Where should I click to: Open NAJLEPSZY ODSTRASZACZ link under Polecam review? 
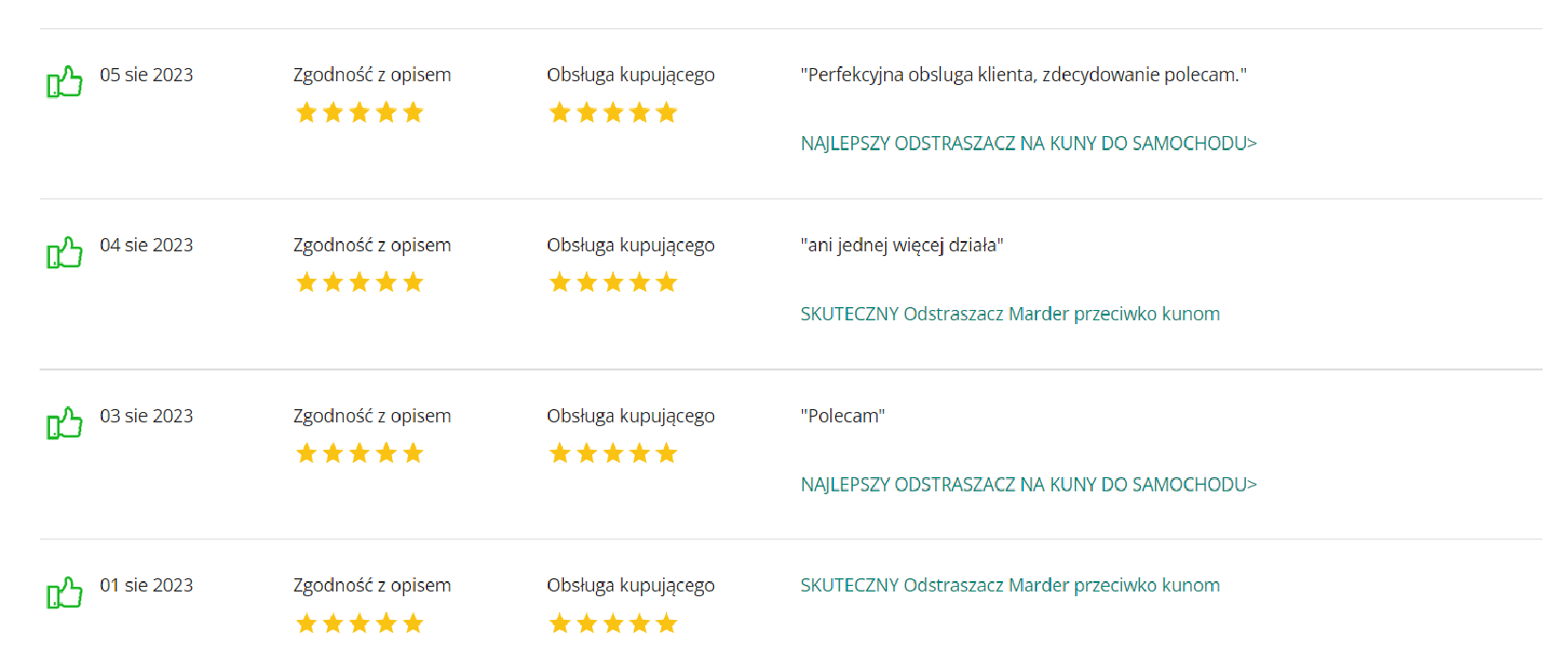[x=1029, y=484]
